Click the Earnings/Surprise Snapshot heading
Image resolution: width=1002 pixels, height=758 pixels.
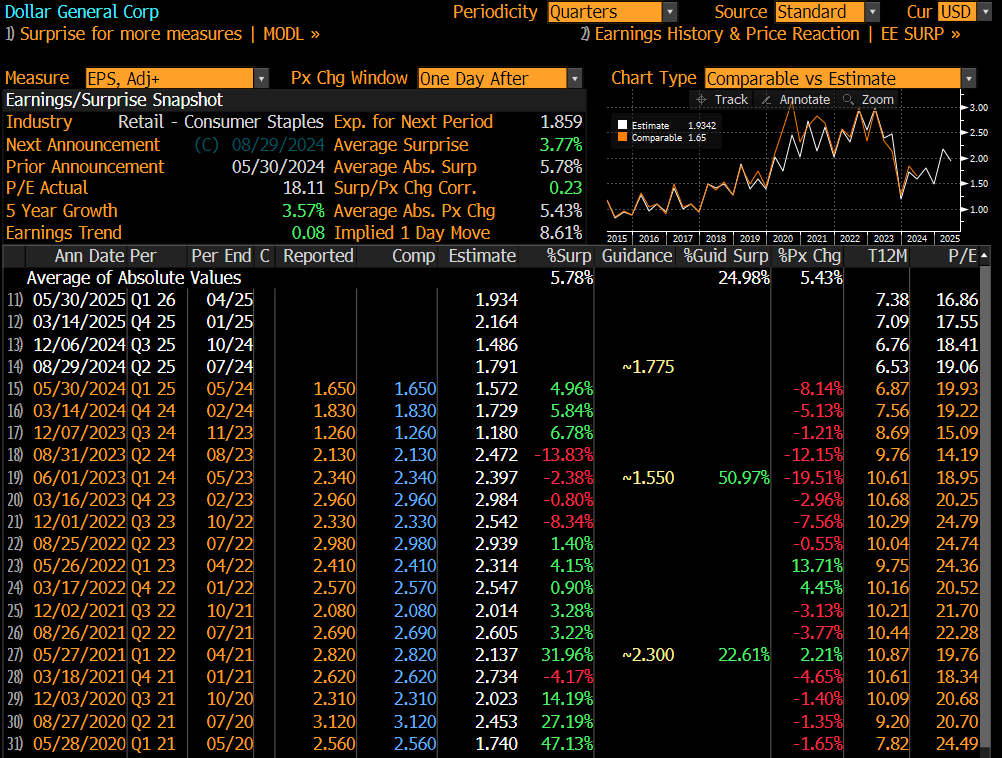(x=114, y=100)
